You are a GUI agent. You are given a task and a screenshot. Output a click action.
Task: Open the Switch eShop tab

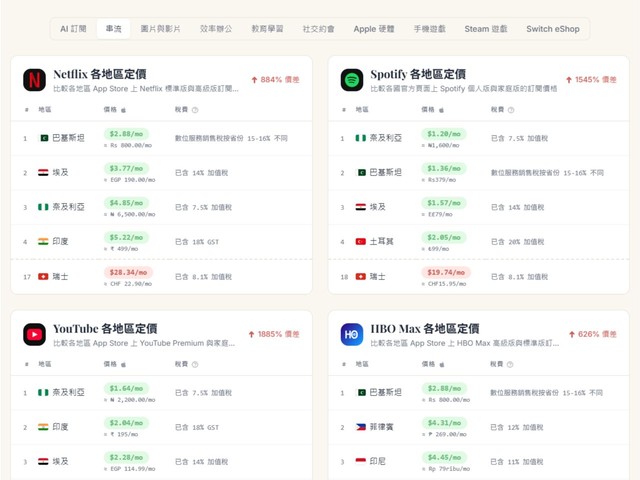tap(553, 29)
